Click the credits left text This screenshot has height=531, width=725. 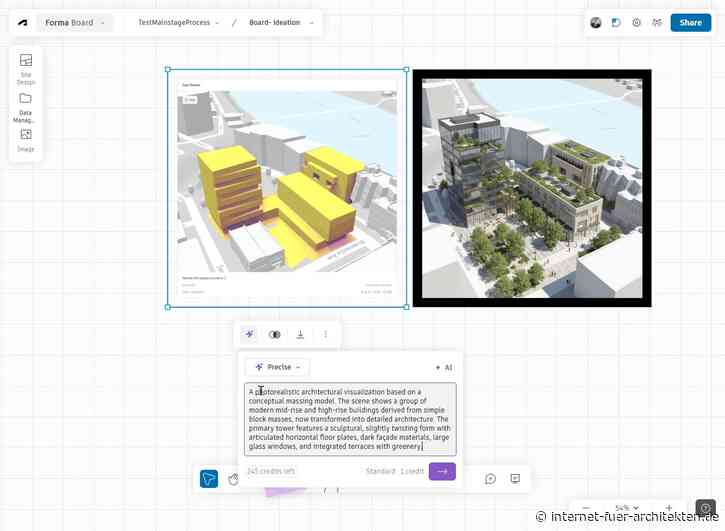point(271,471)
